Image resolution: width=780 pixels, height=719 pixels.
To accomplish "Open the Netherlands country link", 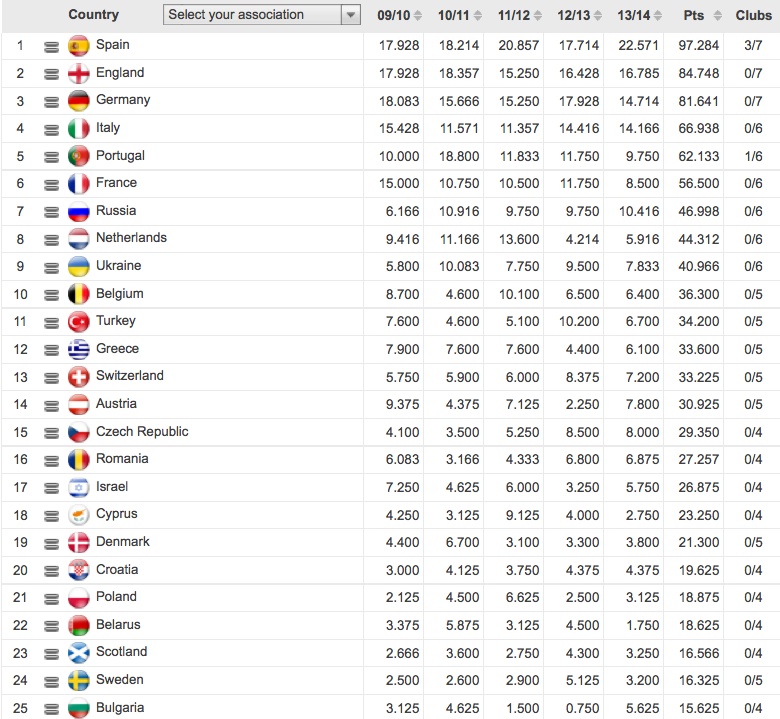I will 131,238.
